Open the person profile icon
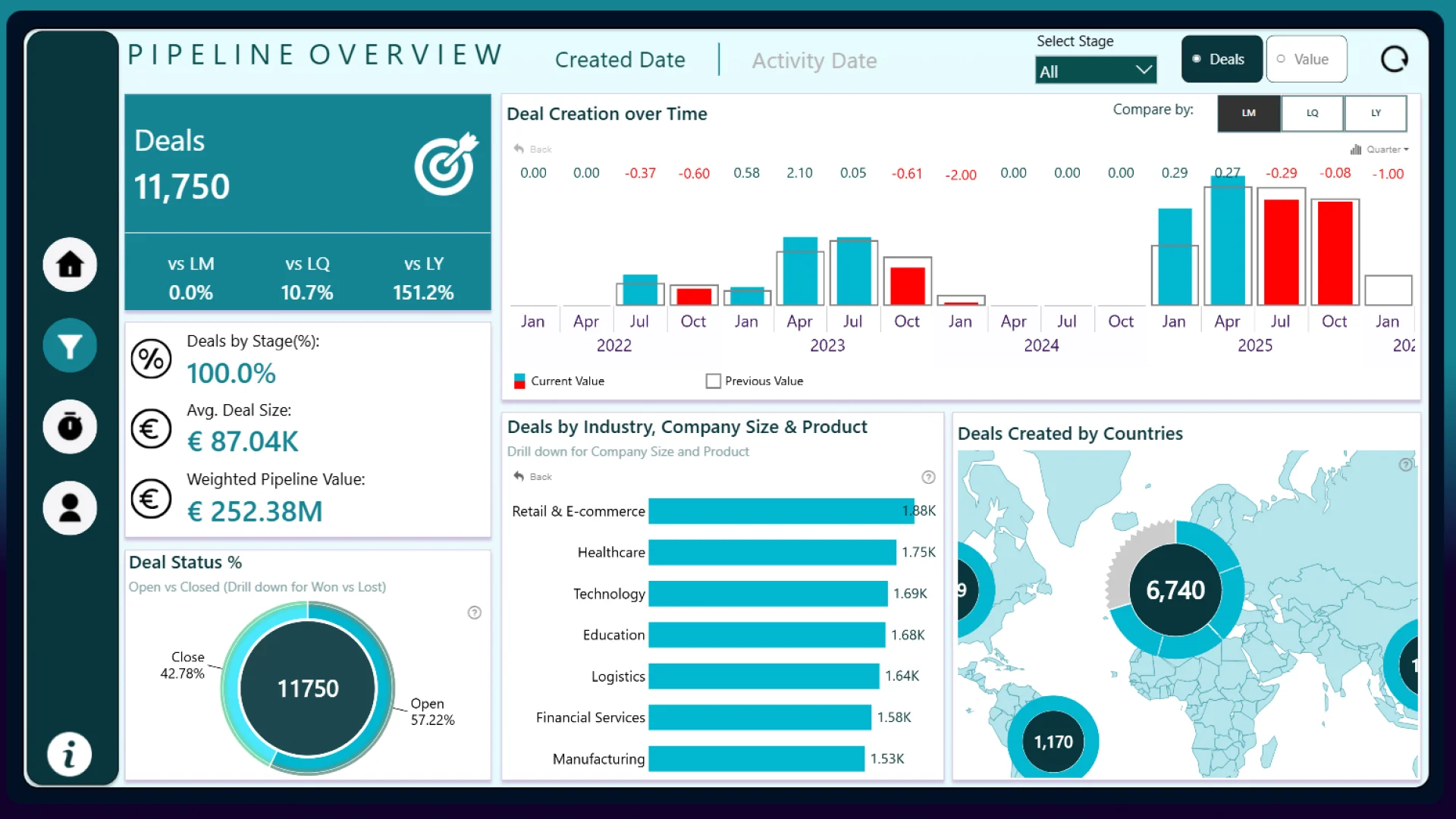 pos(70,508)
